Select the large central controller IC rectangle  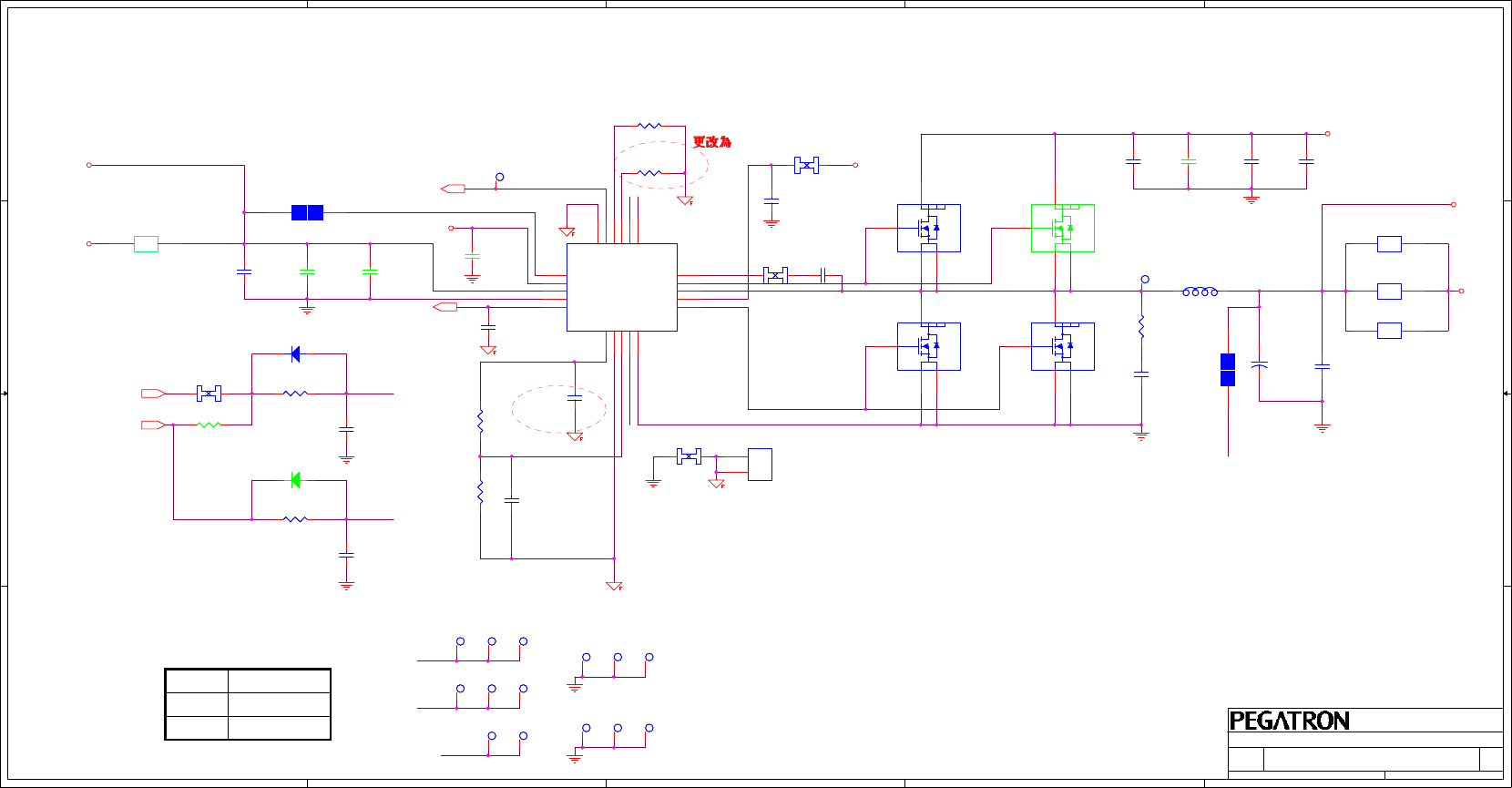pos(622,287)
